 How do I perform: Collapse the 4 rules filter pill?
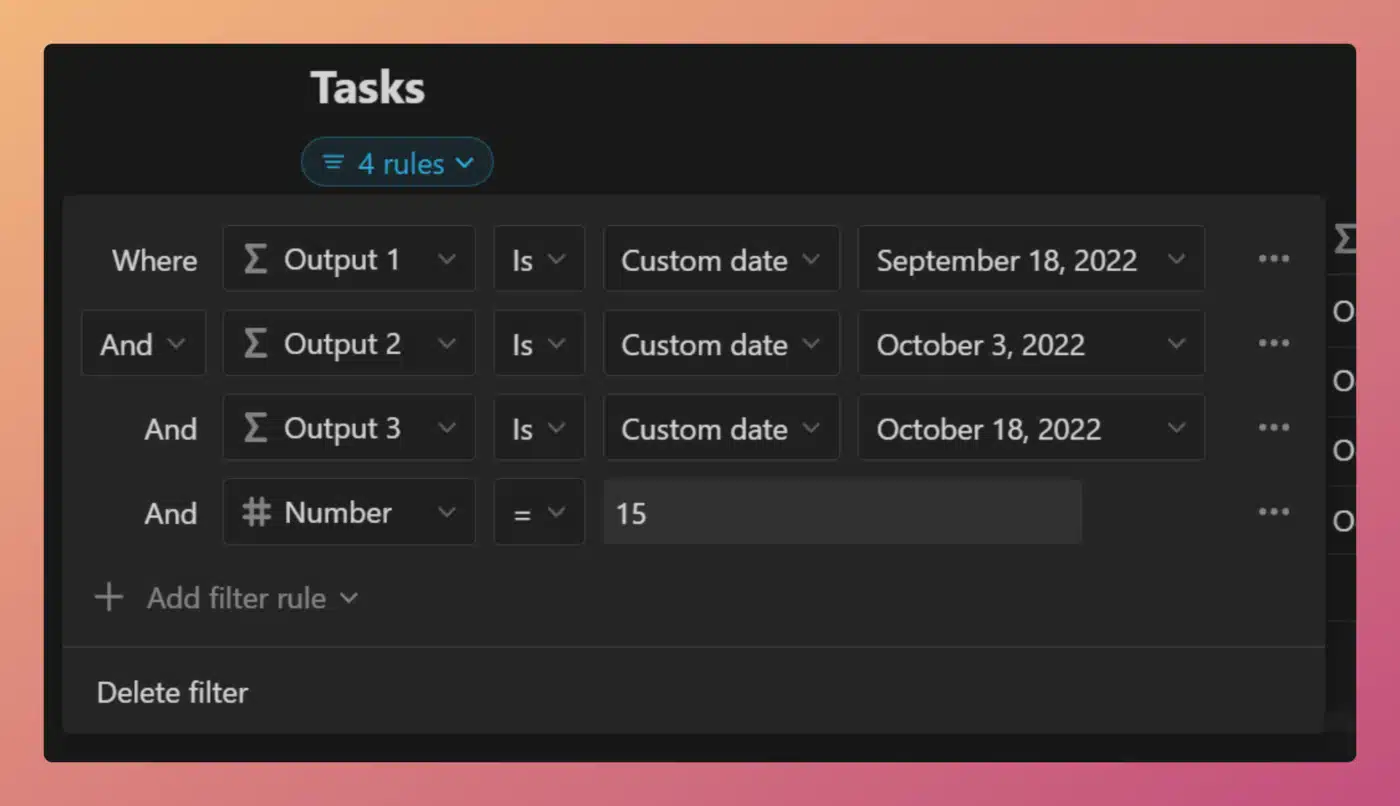397,162
